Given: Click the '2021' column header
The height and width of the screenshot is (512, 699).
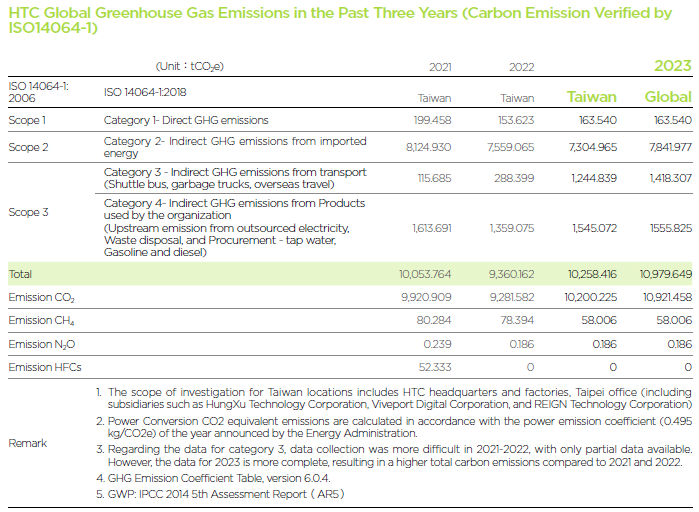Looking at the screenshot, I should pos(440,67).
